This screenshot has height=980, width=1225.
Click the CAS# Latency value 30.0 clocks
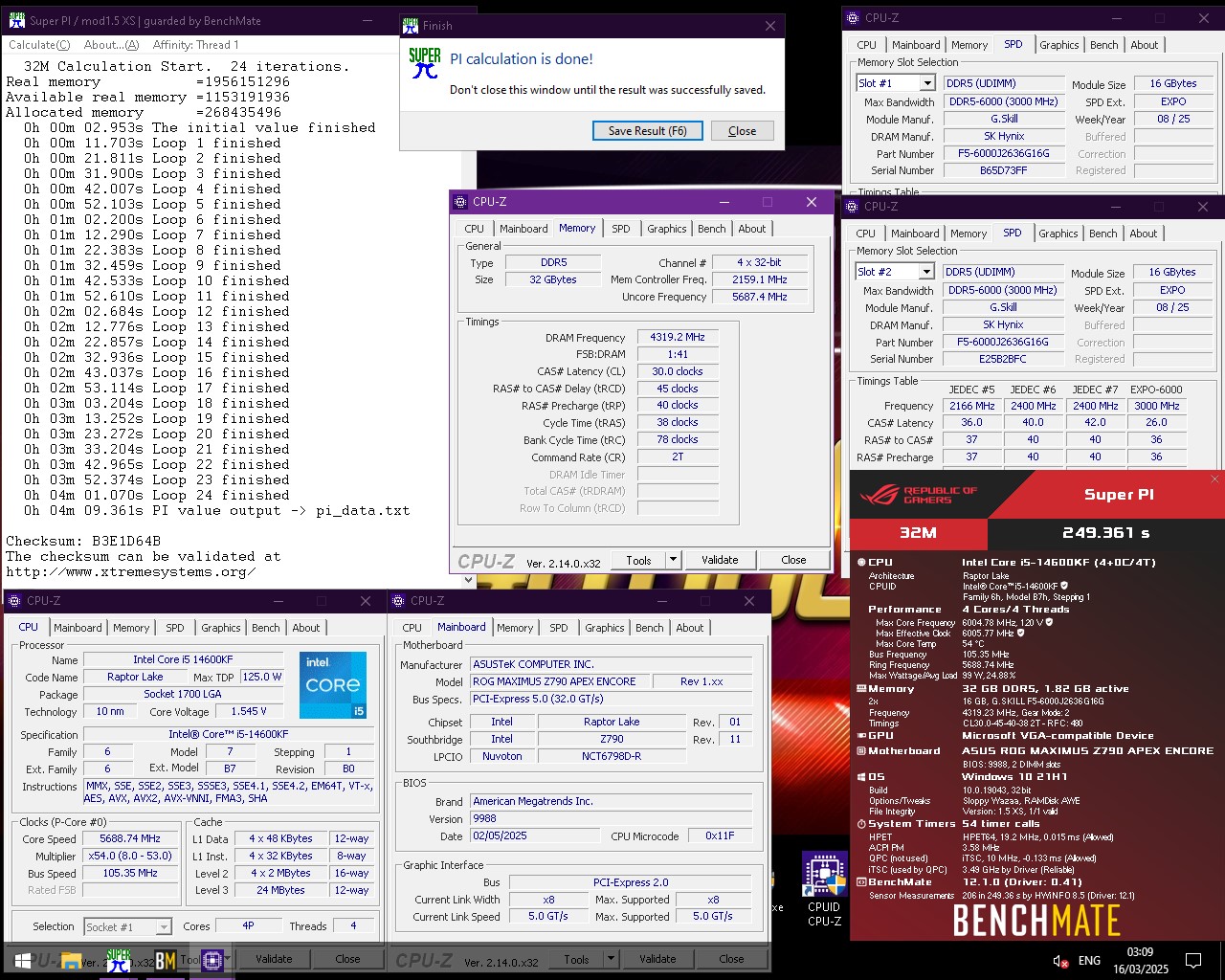[x=678, y=372]
